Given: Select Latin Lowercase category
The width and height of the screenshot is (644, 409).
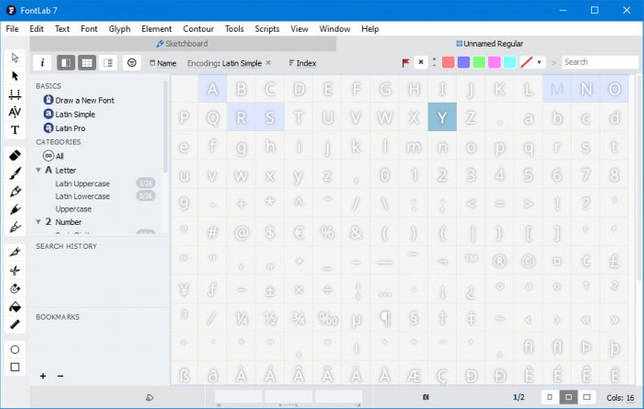Looking at the screenshot, I should [x=82, y=196].
